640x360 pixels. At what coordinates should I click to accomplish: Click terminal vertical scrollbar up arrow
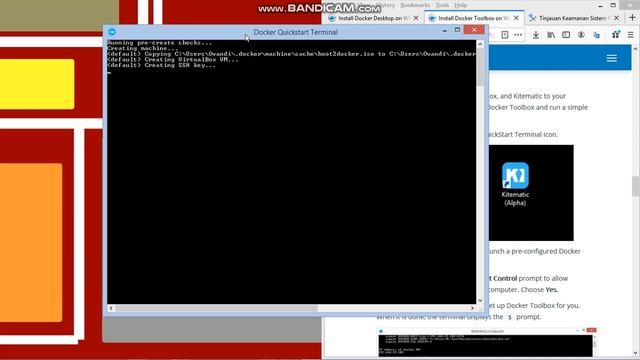[x=480, y=44]
